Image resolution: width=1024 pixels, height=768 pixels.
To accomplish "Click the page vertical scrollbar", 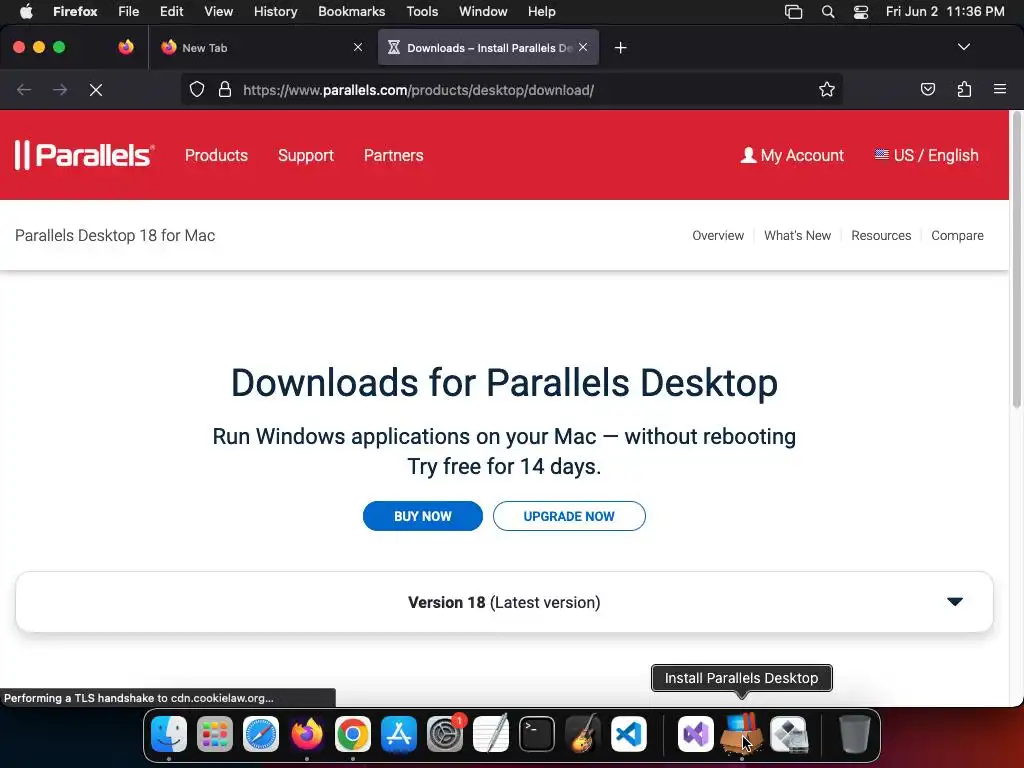I will 1017,261.
